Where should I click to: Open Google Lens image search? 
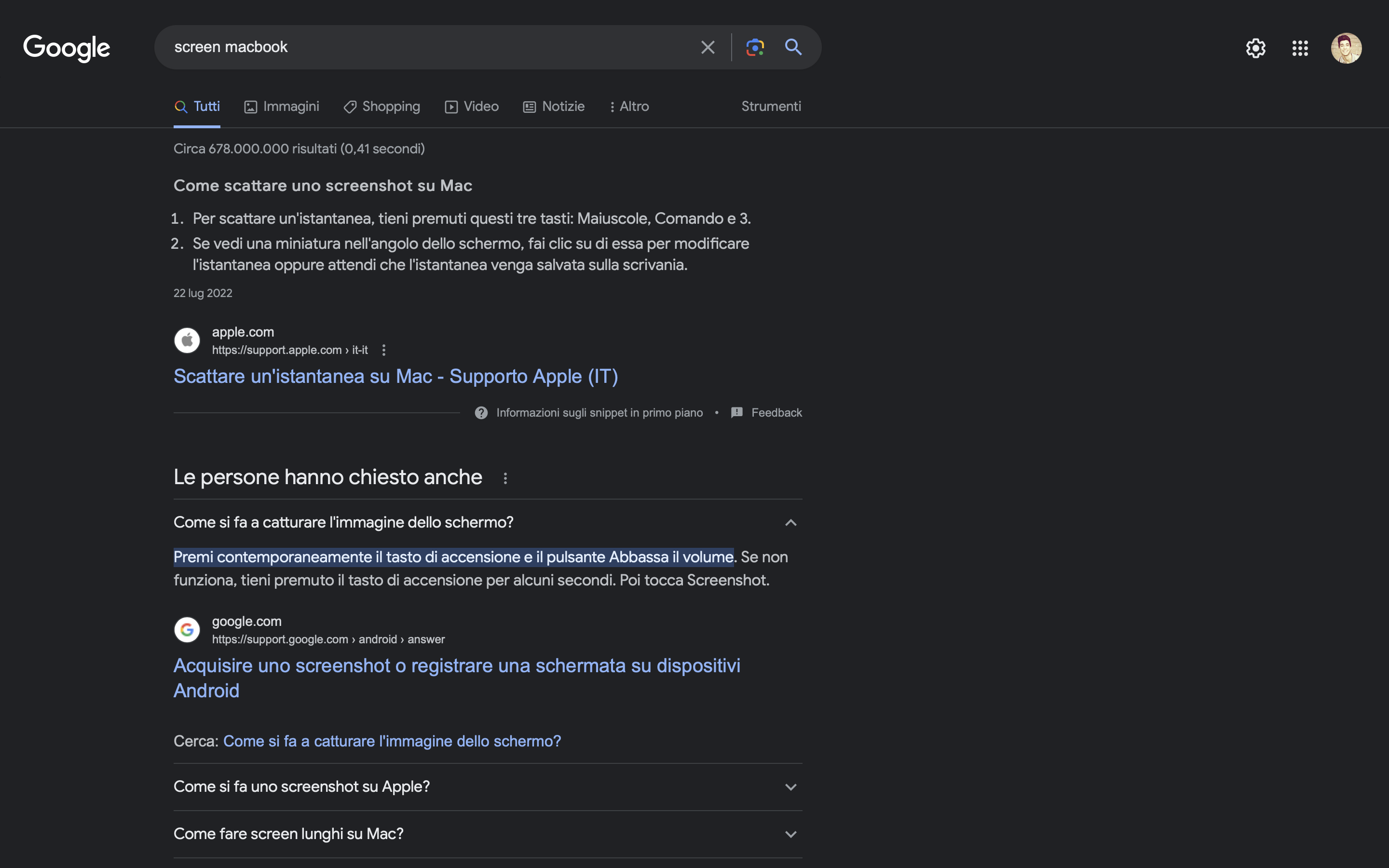pyautogui.click(x=755, y=47)
